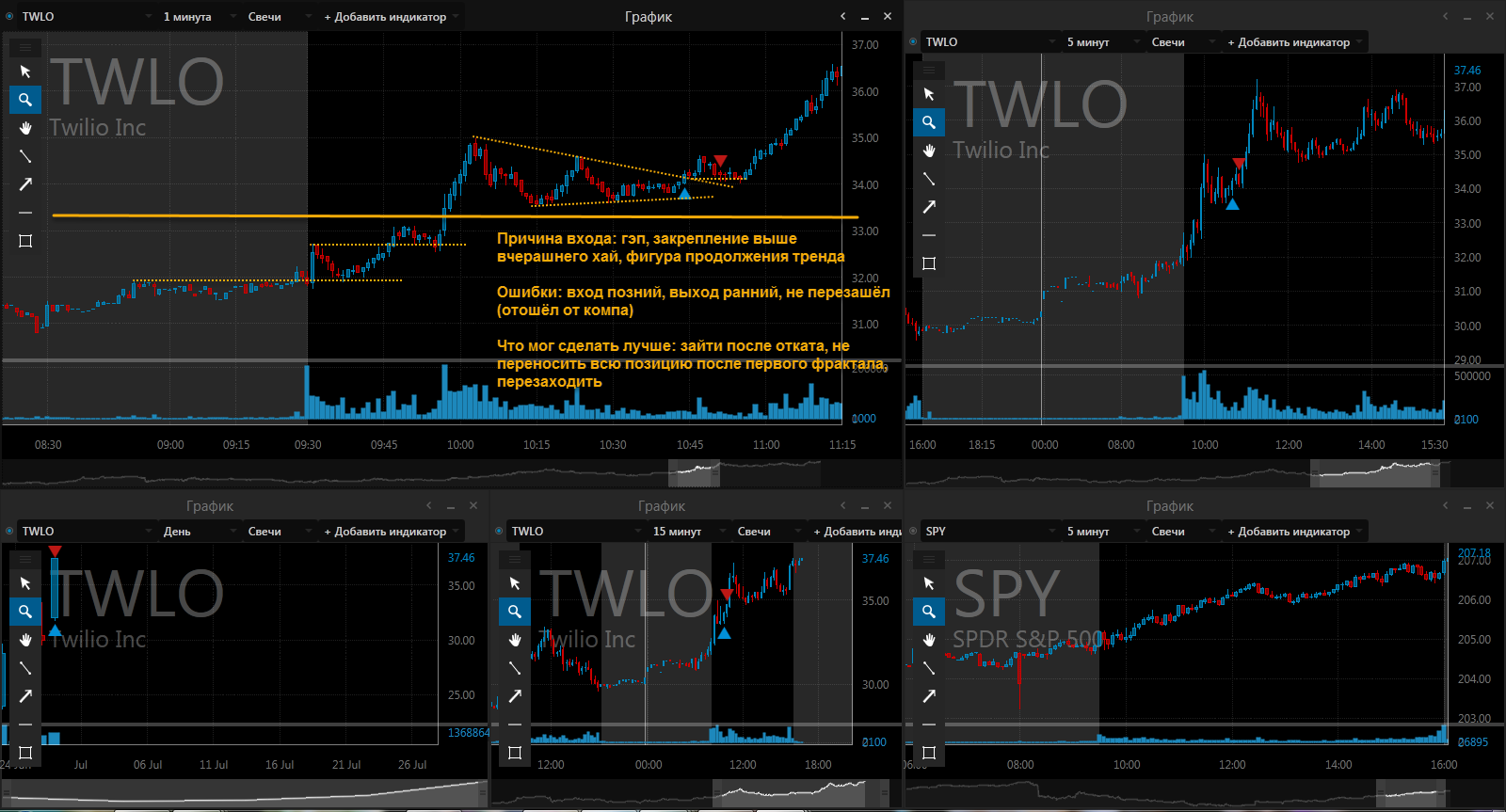The image size is (1506, 812).
Task: Toggle the link circle beside the SPY symbol
Action: pos(913,531)
